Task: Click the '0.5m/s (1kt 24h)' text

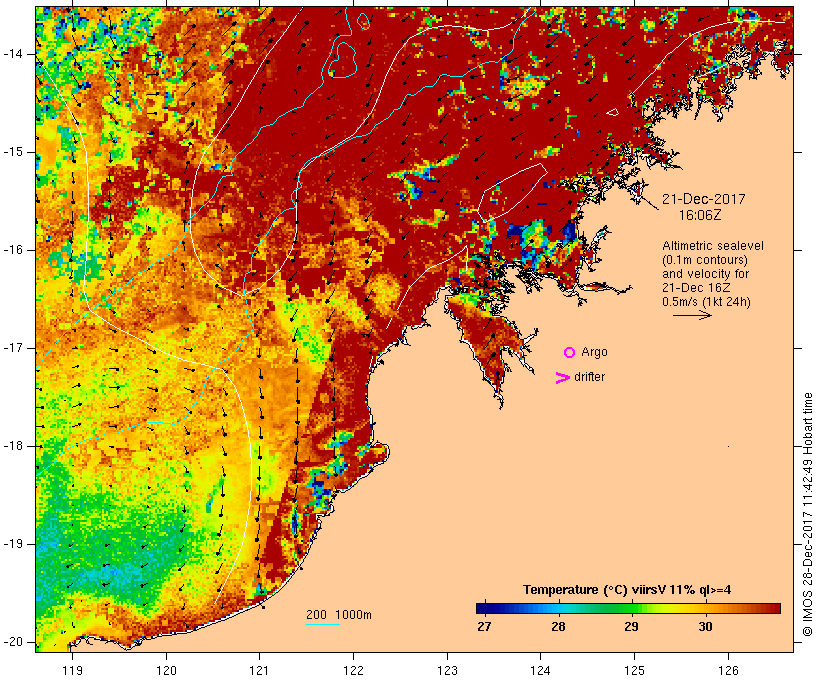Action: [706, 302]
